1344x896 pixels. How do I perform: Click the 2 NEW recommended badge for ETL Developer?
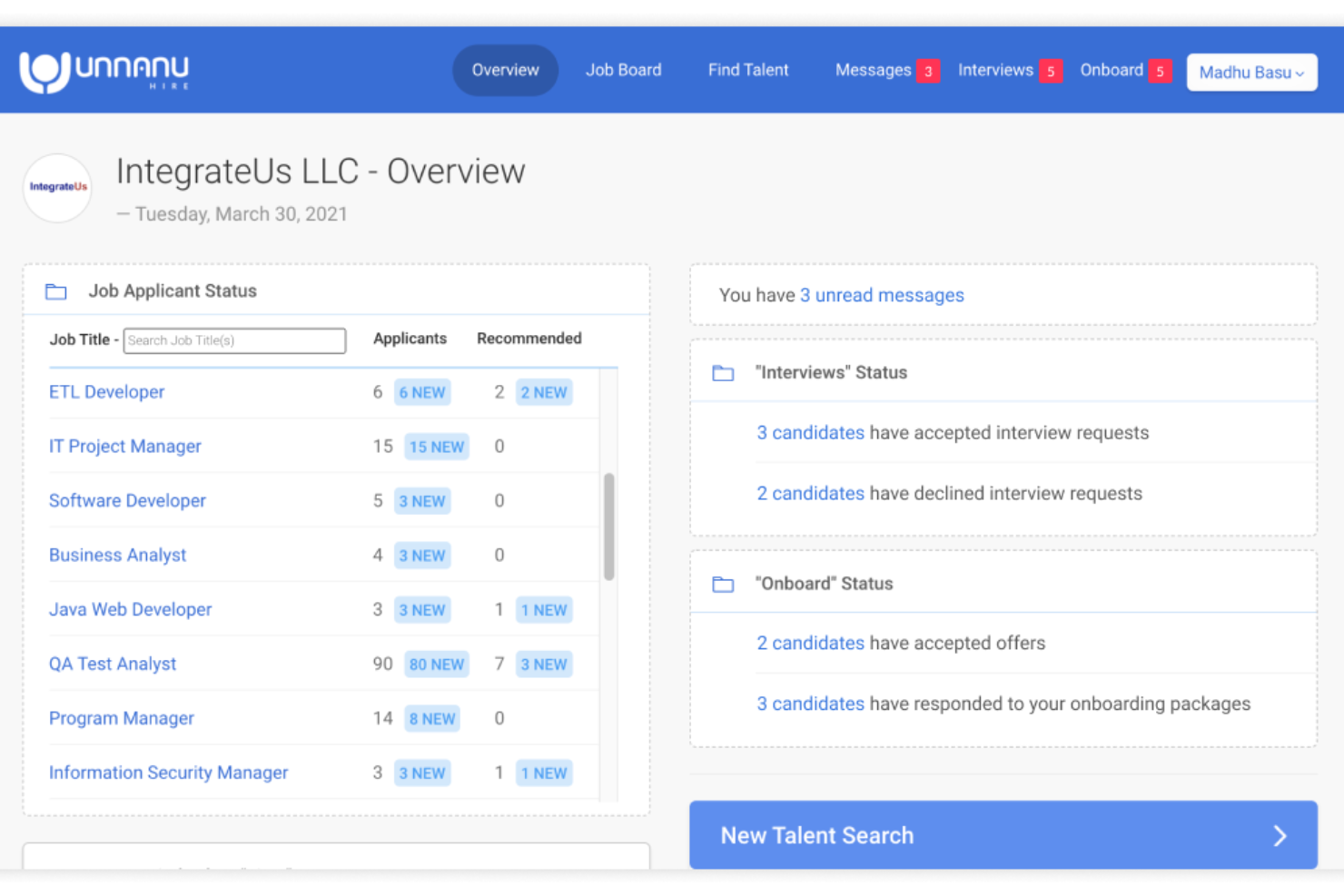544,393
